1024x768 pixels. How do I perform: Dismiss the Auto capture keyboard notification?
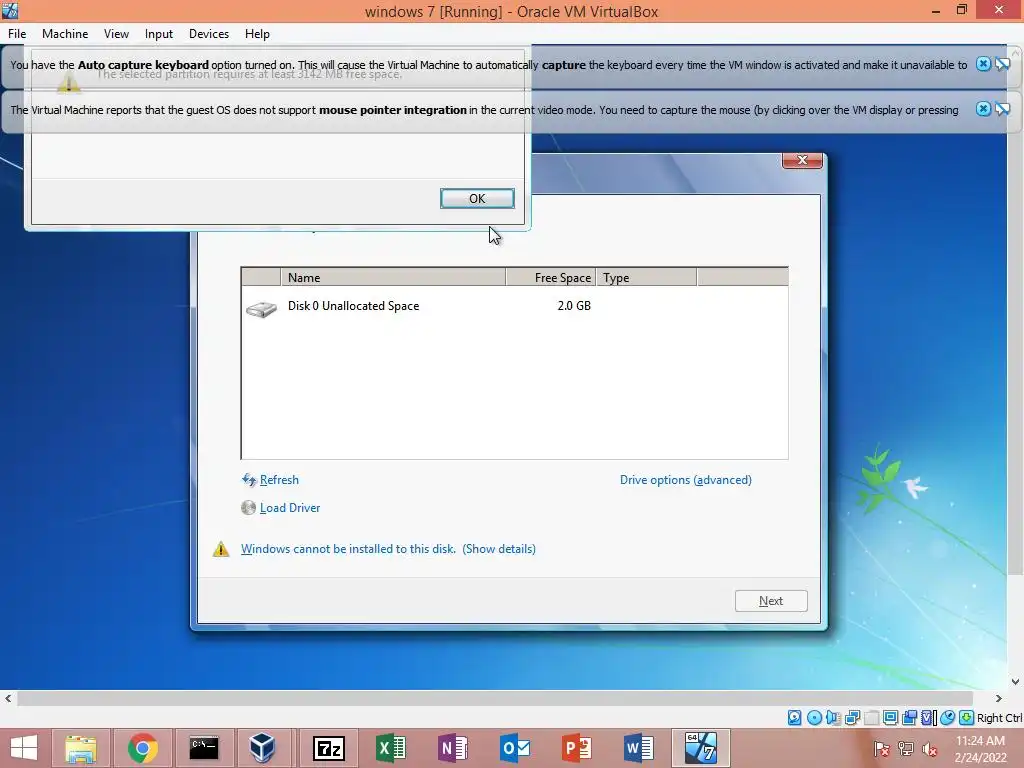(983, 64)
